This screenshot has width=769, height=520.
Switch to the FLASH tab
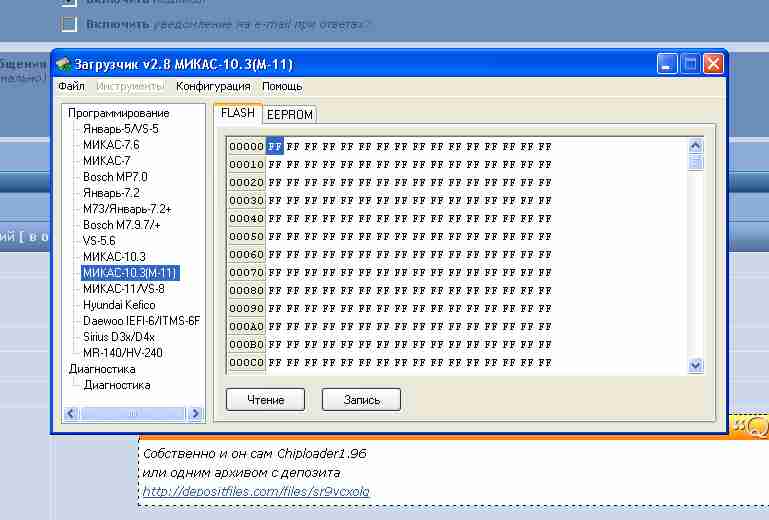[238, 113]
